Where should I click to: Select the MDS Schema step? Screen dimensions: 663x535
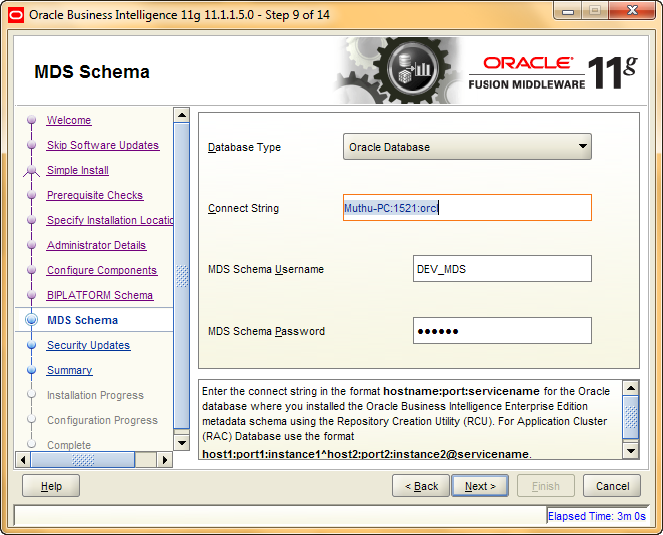point(82,320)
